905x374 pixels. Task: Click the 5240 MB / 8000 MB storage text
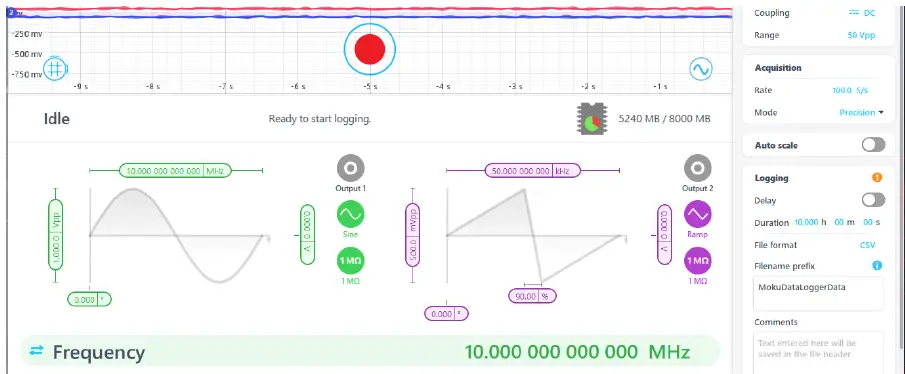click(x=664, y=119)
